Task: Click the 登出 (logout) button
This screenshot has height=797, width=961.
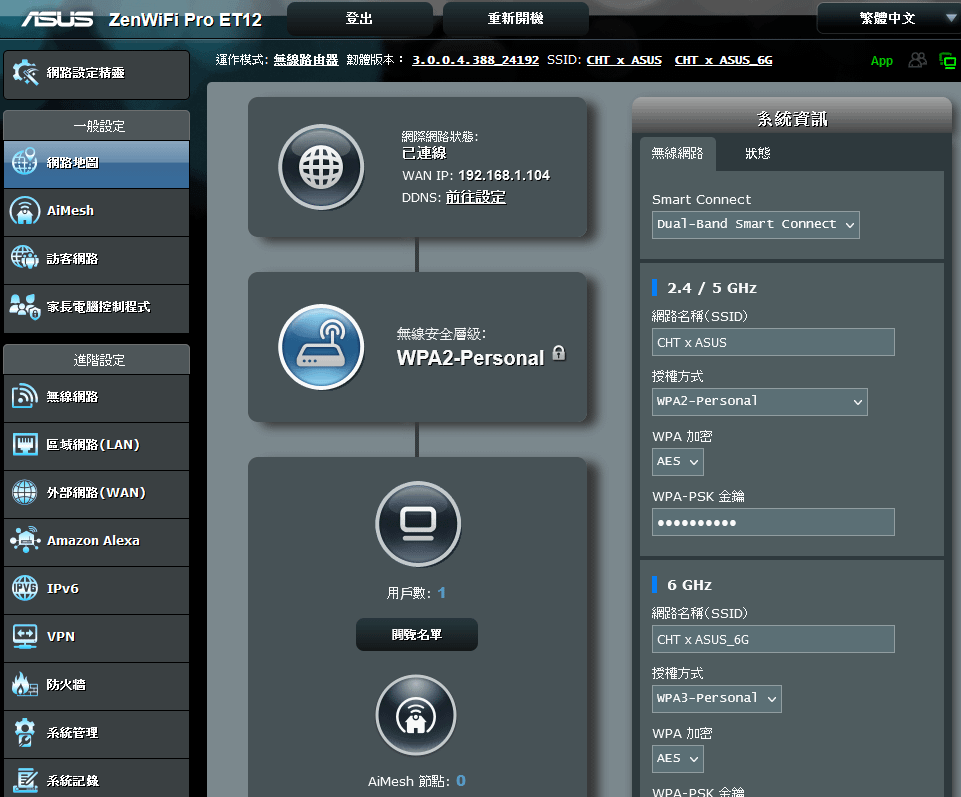Action: (359, 18)
